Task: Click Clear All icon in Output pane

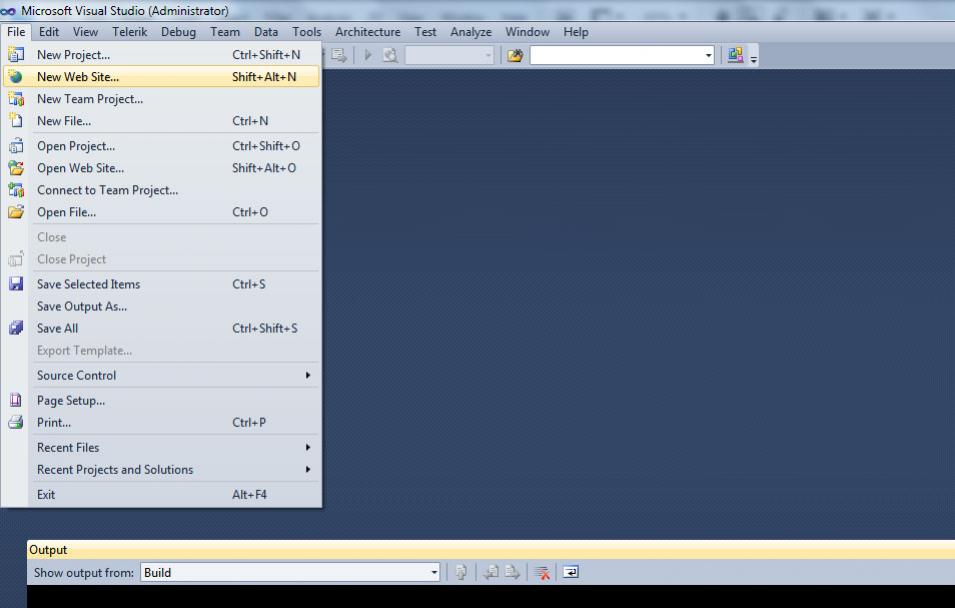Action: pos(541,572)
